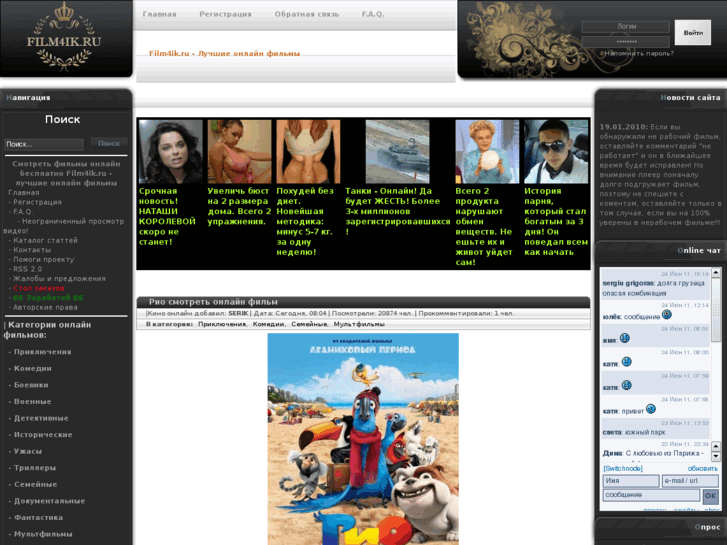Focus the chat Имя field
Screen dimensions: 727x545
click(x=631, y=481)
